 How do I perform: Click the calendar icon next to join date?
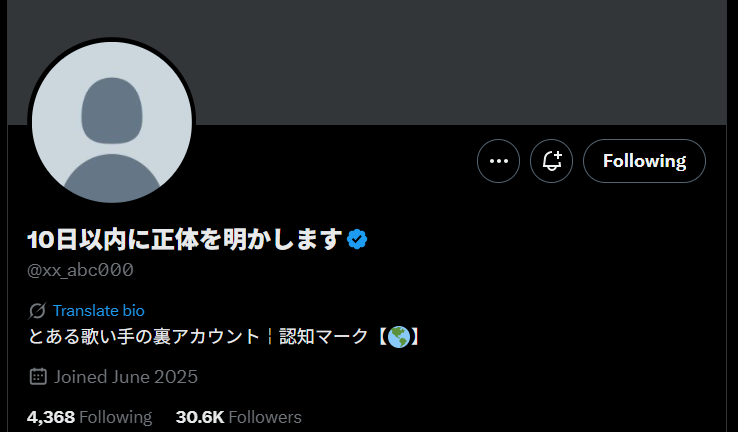tap(38, 376)
